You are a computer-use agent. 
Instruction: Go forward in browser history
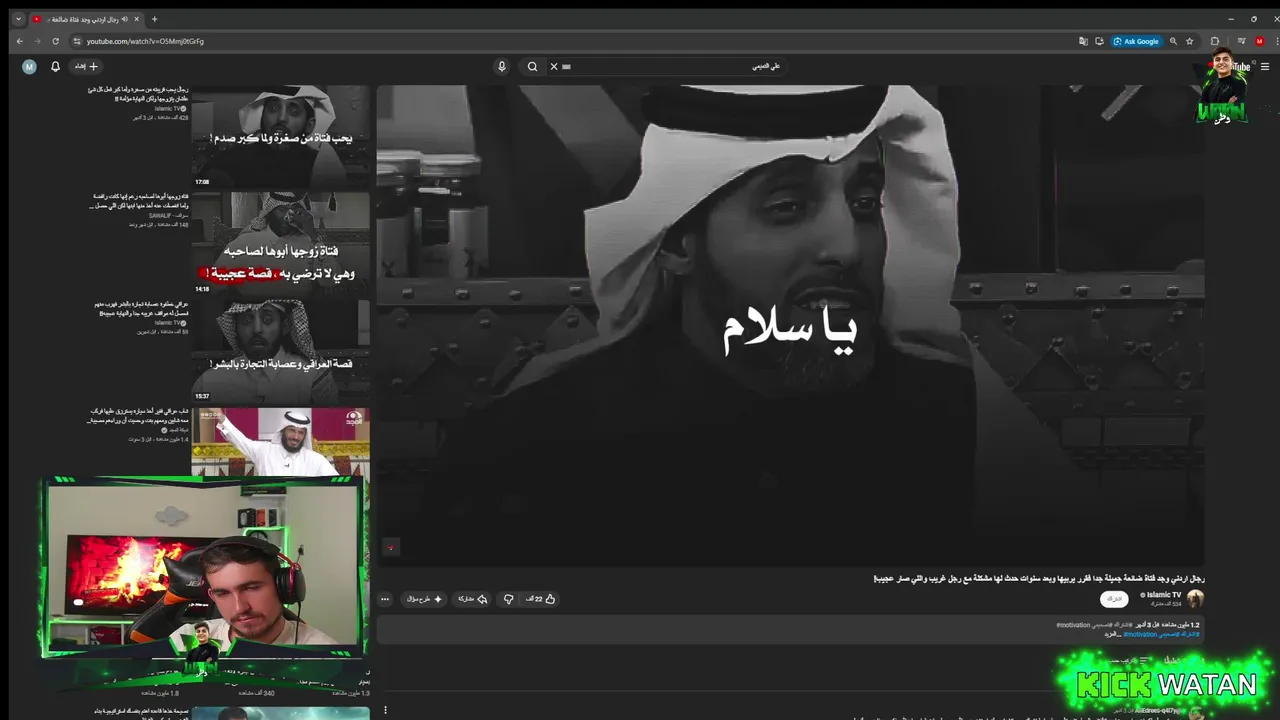(37, 41)
